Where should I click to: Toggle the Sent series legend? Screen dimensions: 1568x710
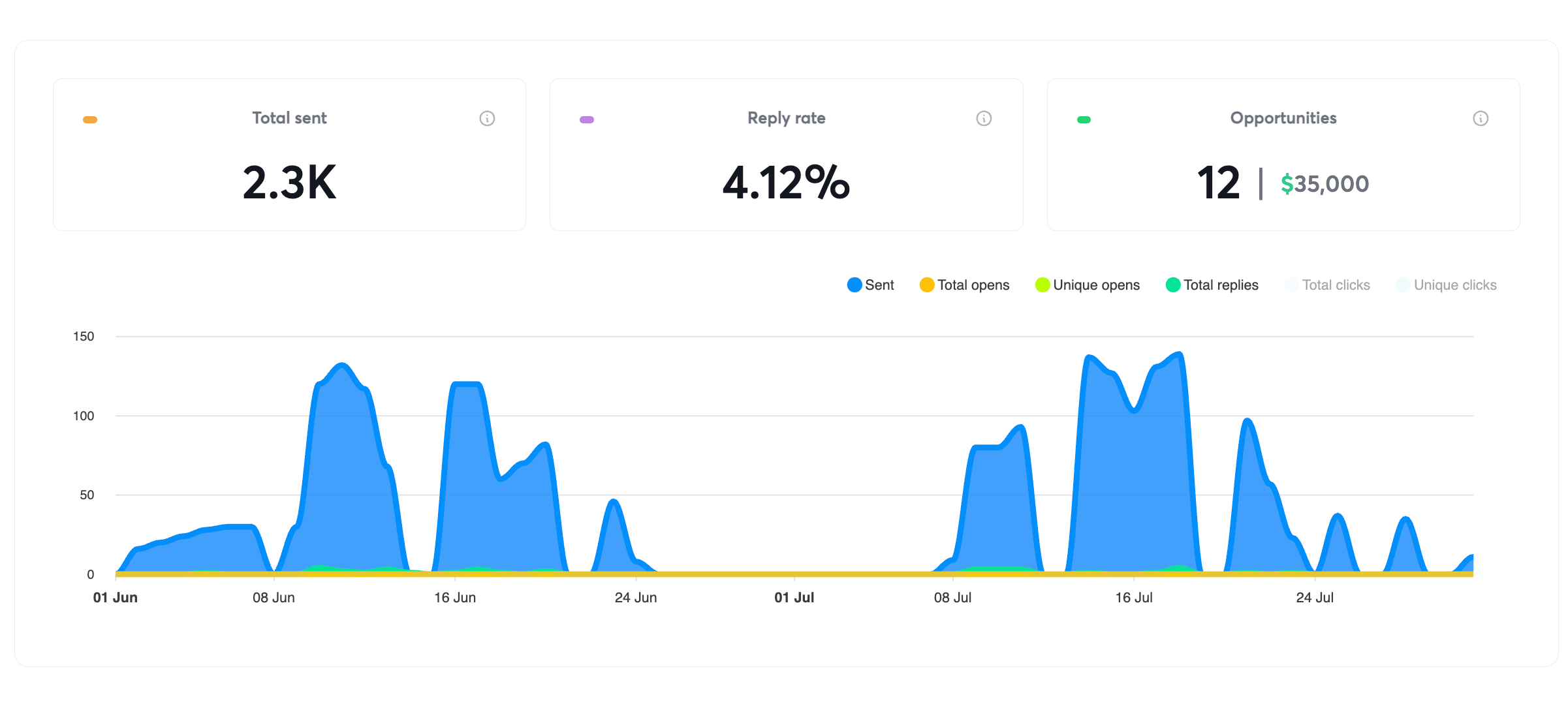871,285
